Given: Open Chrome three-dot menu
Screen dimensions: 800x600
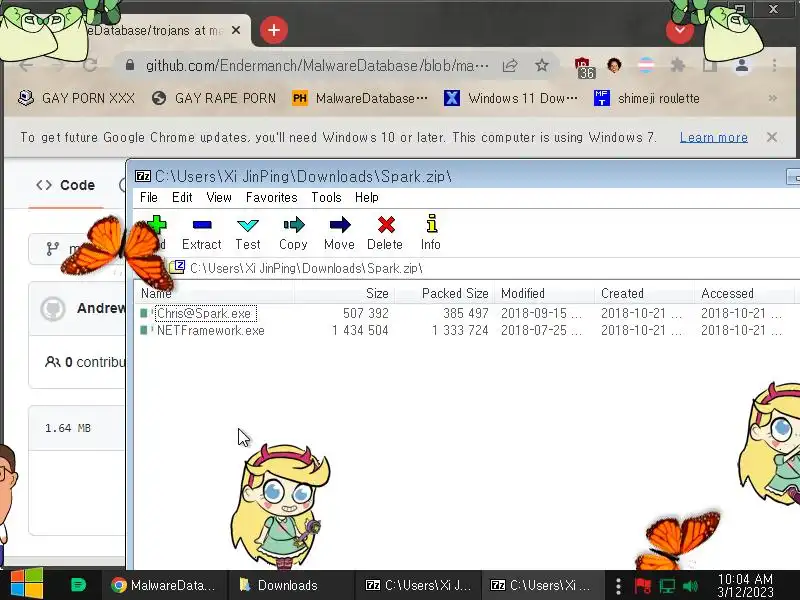Looking at the screenshot, I should pos(774,65).
